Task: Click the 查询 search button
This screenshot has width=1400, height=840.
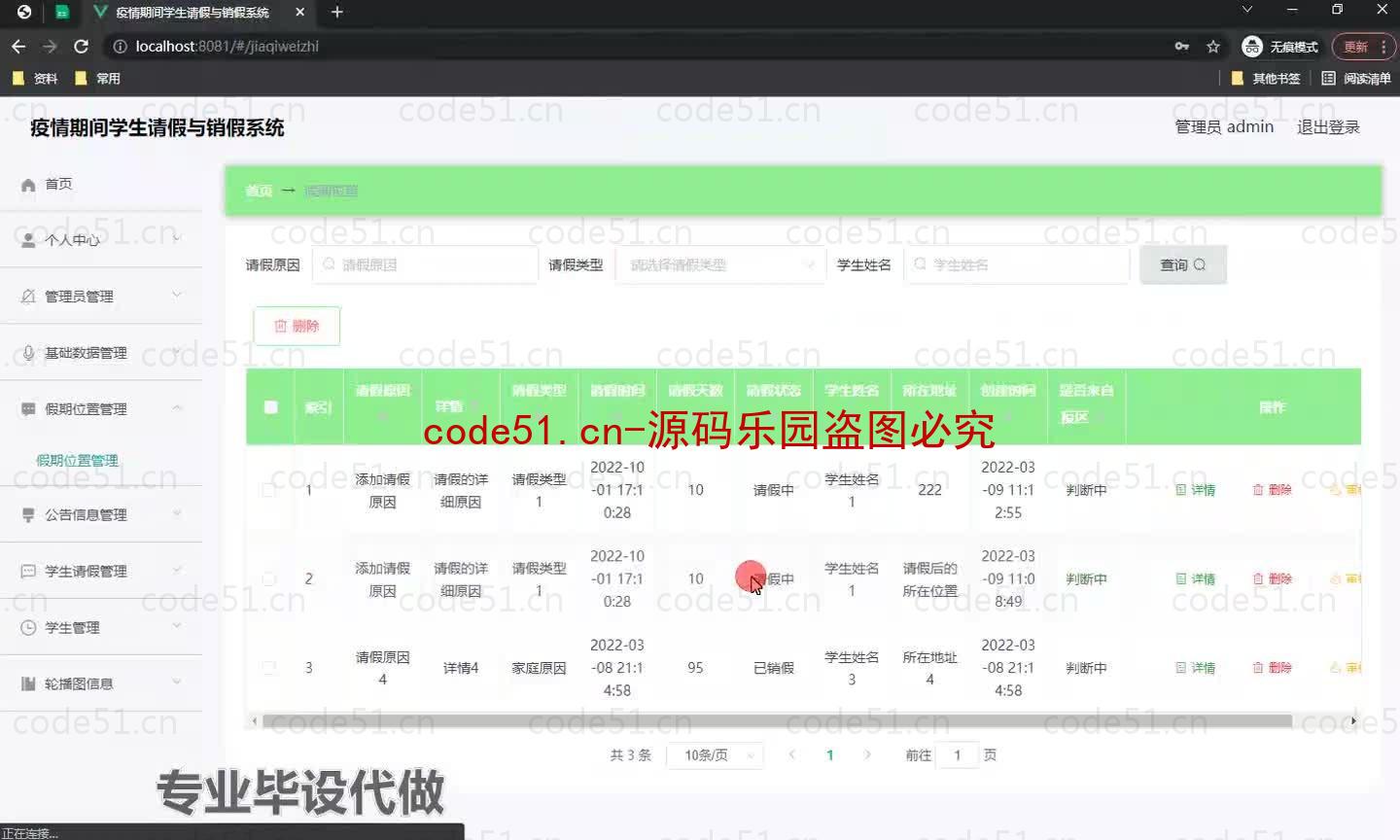Action: point(1183,264)
